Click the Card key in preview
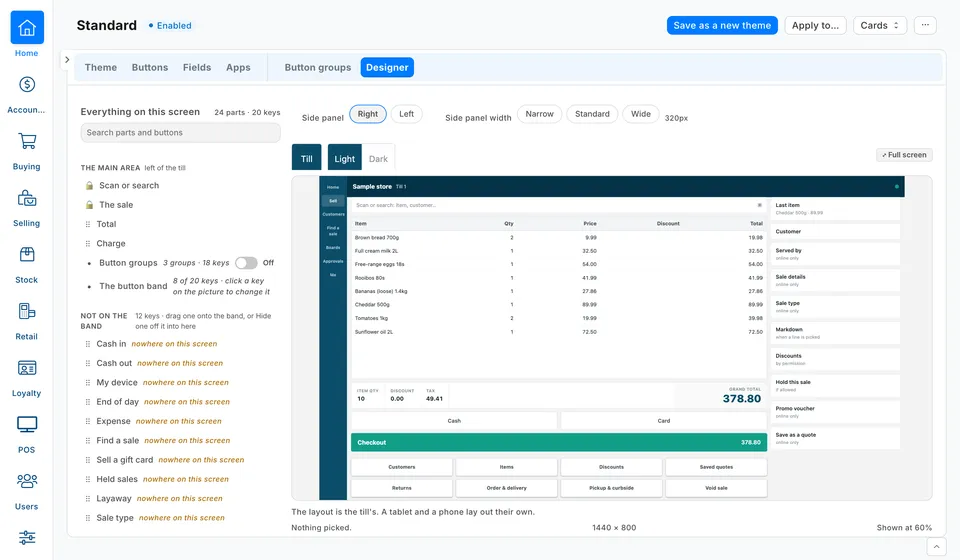The width and height of the screenshot is (960, 560). 664,421
